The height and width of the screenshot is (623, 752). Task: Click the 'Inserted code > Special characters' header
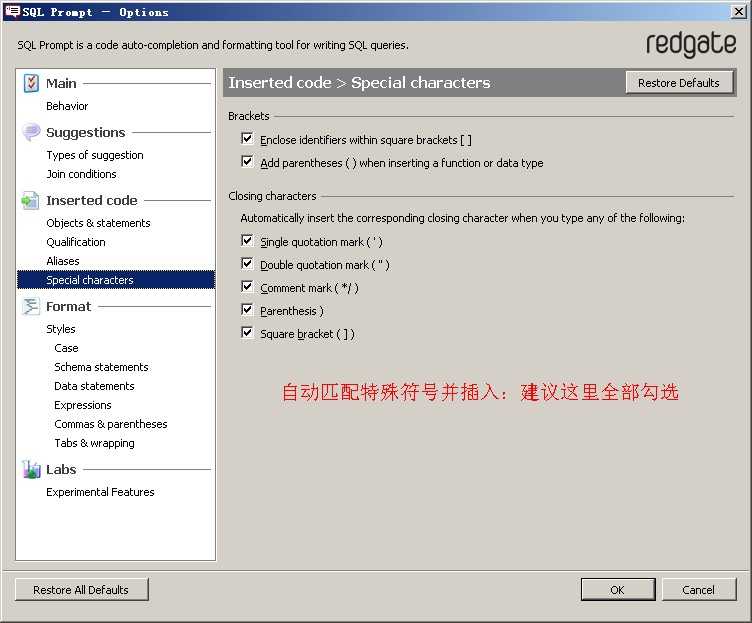pos(359,82)
